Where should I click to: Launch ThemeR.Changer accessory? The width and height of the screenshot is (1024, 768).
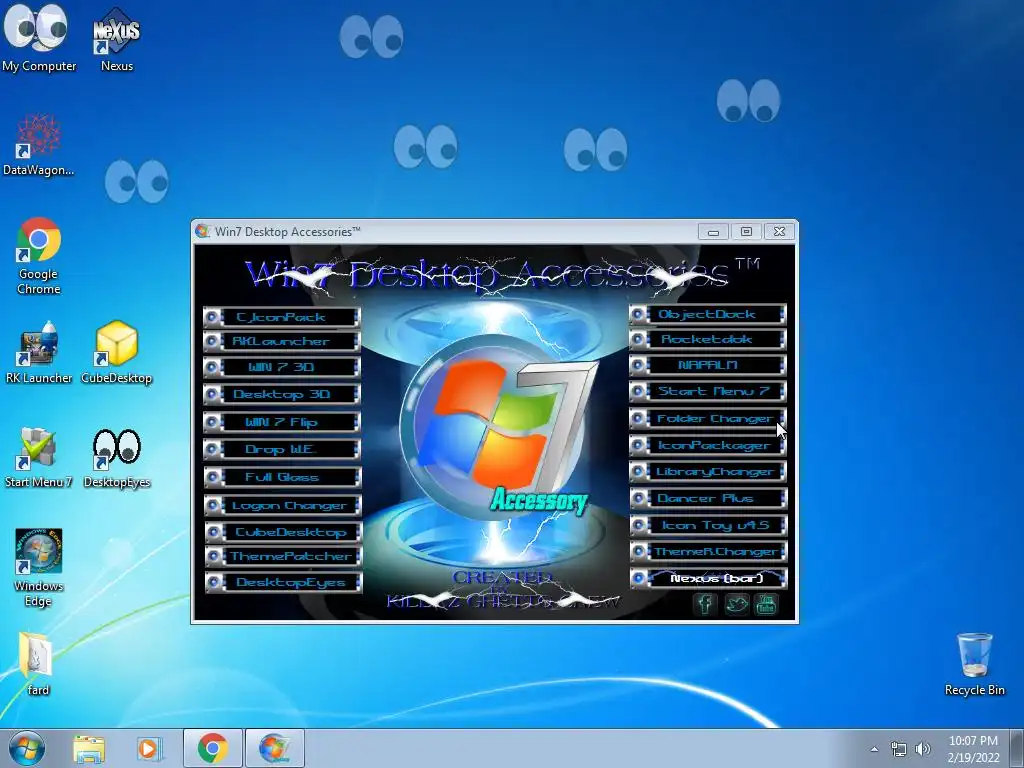(708, 552)
